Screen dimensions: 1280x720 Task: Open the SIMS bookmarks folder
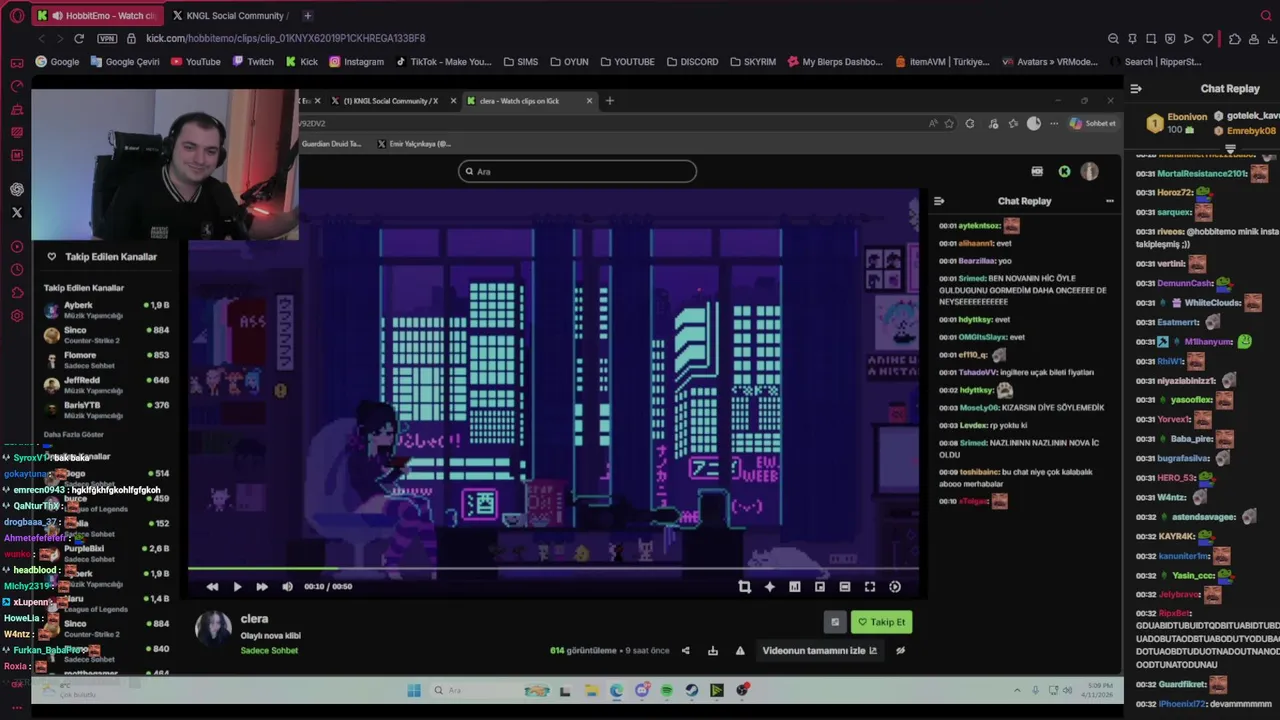point(519,62)
